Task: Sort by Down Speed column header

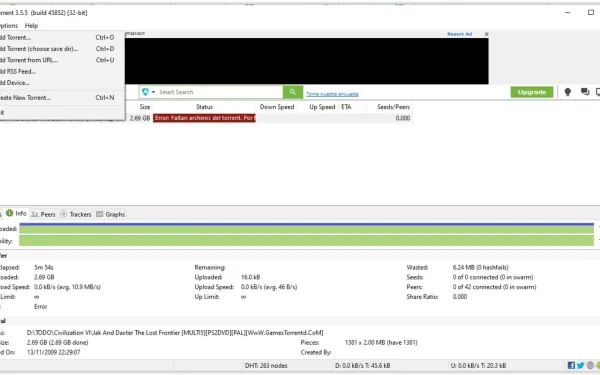Action: click(x=277, y=107)
